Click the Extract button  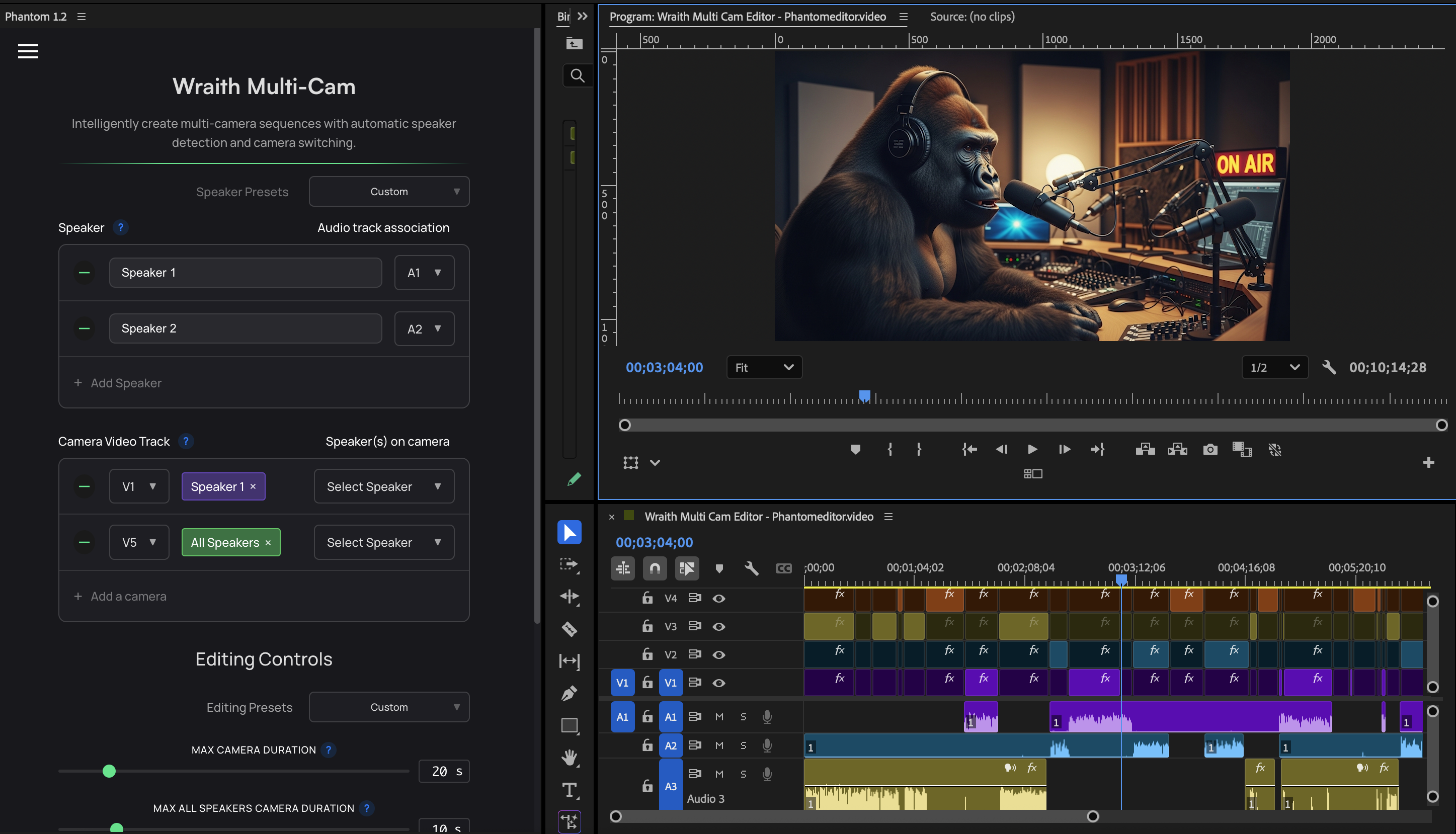(1177, 450)
